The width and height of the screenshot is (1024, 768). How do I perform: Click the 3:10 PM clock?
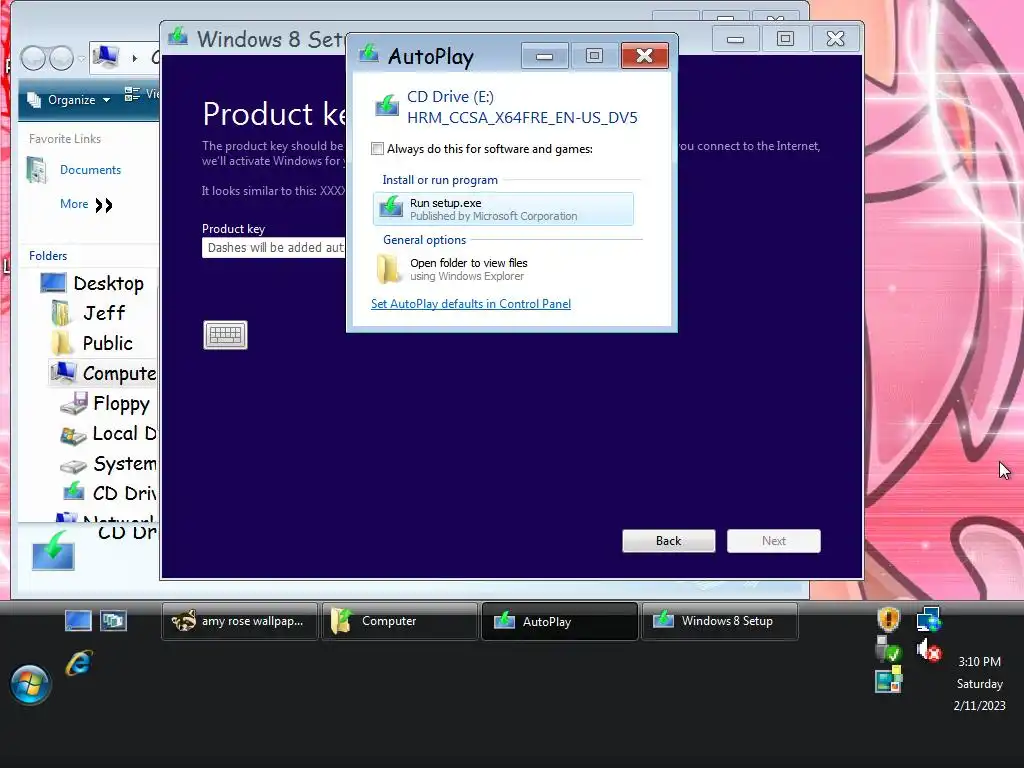point(979,662)
